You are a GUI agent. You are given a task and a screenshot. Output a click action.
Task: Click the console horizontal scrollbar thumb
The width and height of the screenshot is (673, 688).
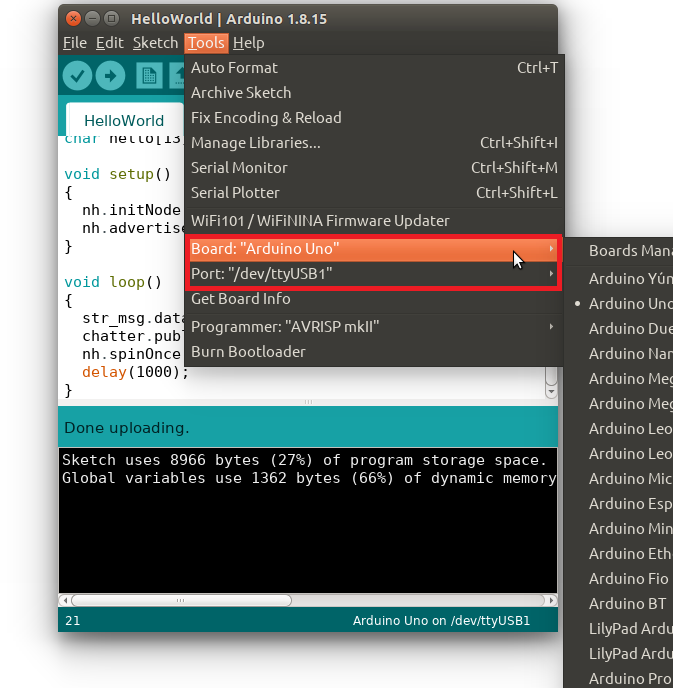coord(181,600)
